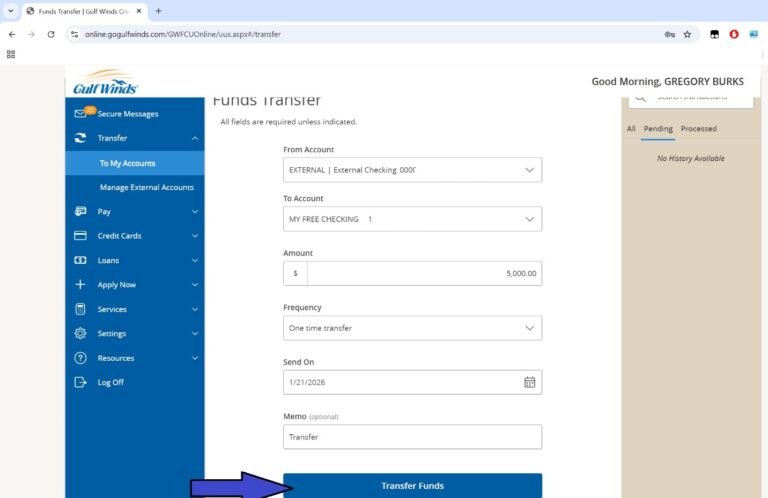Reload the page with browser refresh icon
The image size is (768, 498).
coord(51,34)
